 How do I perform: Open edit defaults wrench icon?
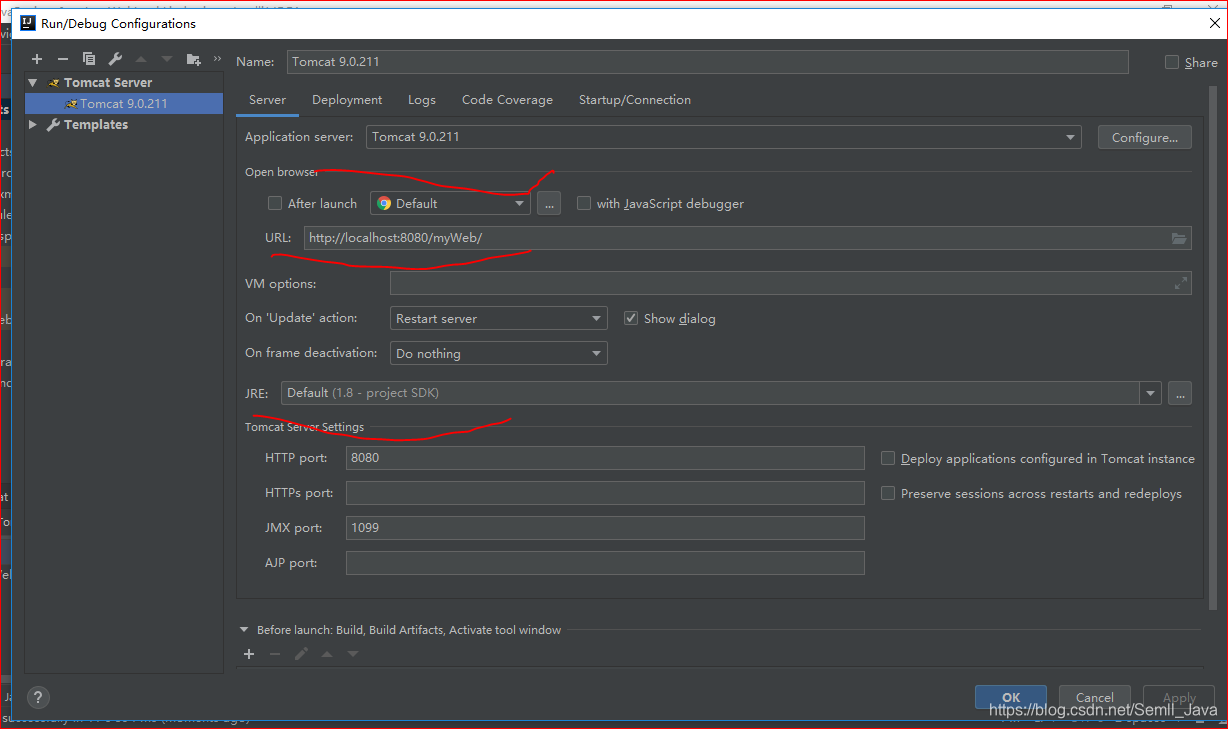[115, 59]
